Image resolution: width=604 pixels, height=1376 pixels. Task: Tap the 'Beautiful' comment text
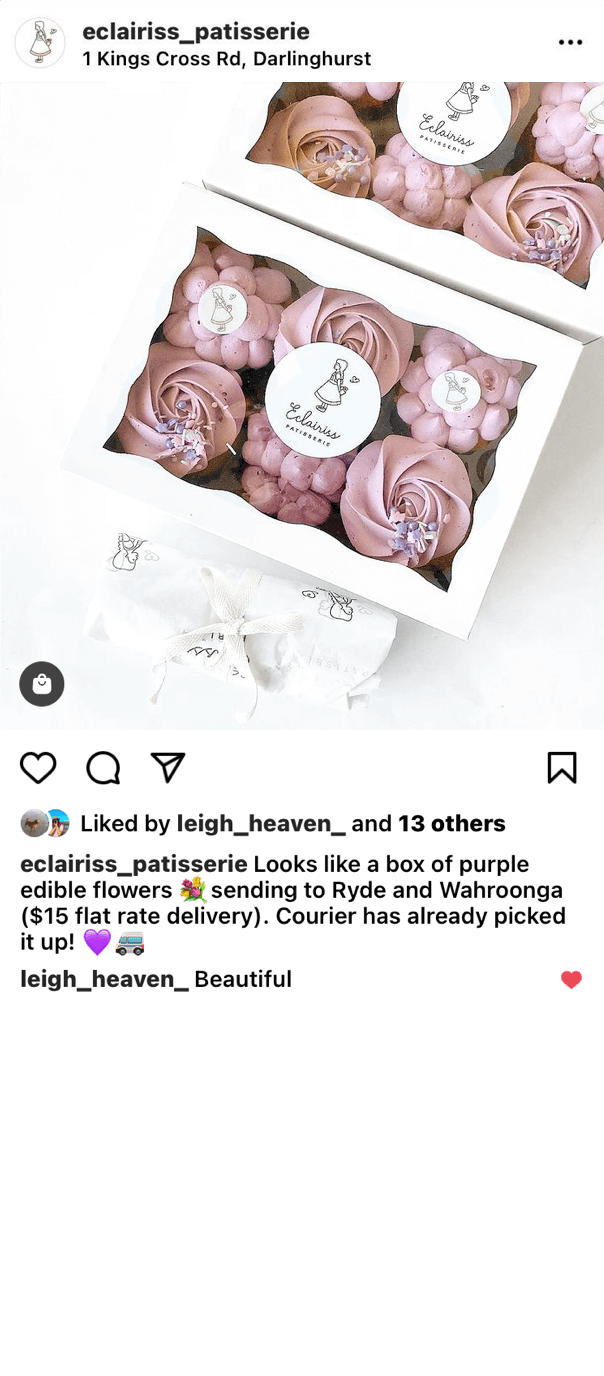[243, 980]
